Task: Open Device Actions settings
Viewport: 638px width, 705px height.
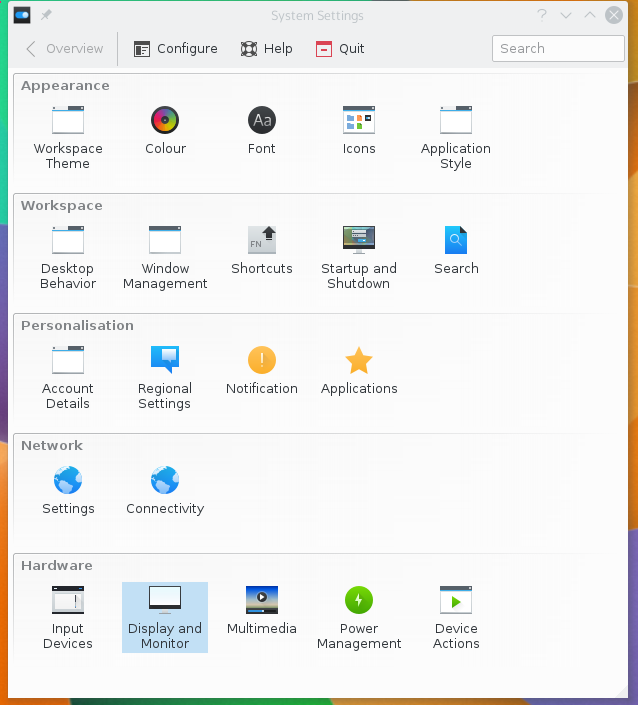Action: tap(456, 618)
